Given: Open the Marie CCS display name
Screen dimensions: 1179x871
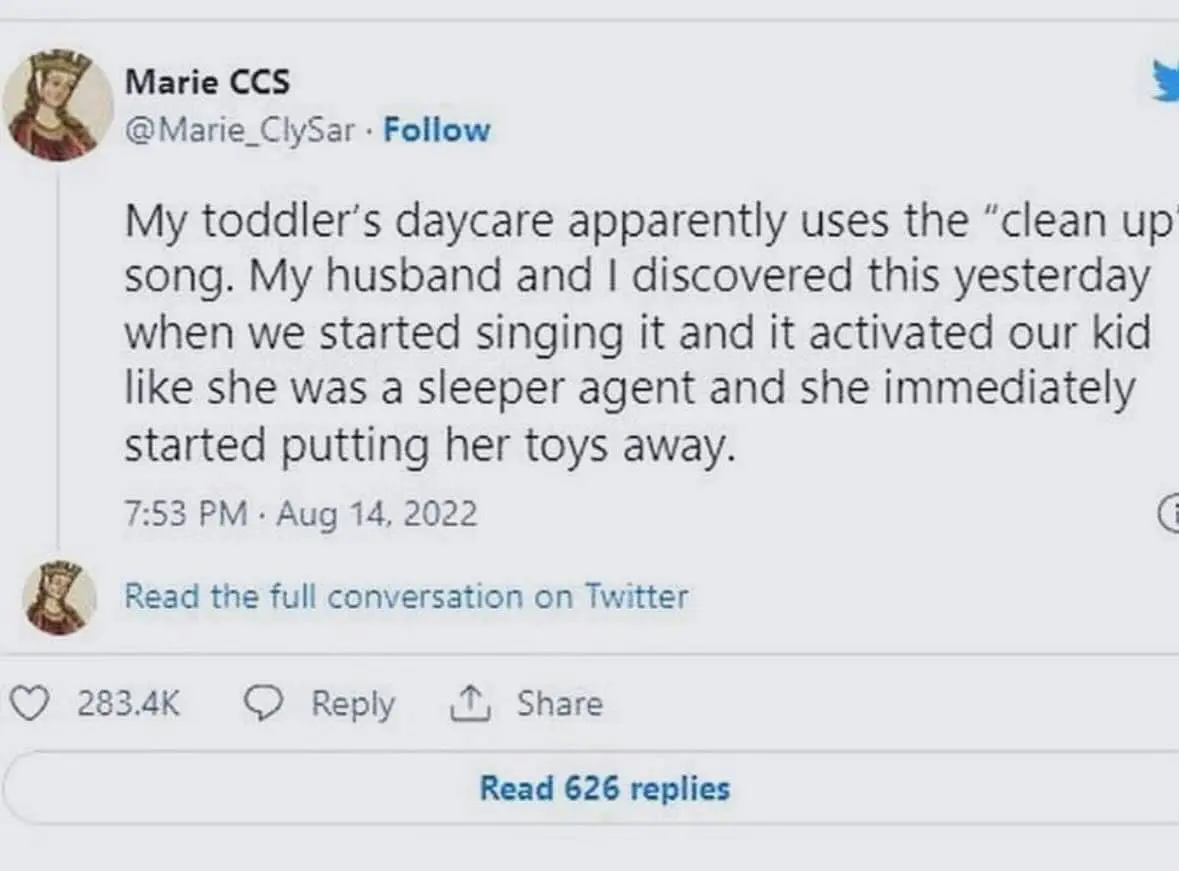Looking at the screenshot, I should click(x=207, y=82).
